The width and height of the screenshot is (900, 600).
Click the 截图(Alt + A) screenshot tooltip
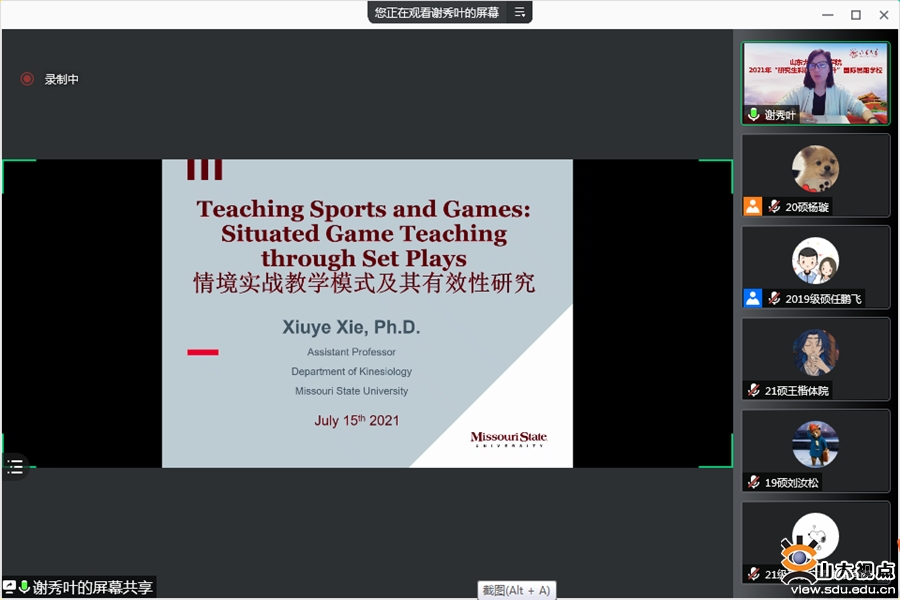[517, 590]
